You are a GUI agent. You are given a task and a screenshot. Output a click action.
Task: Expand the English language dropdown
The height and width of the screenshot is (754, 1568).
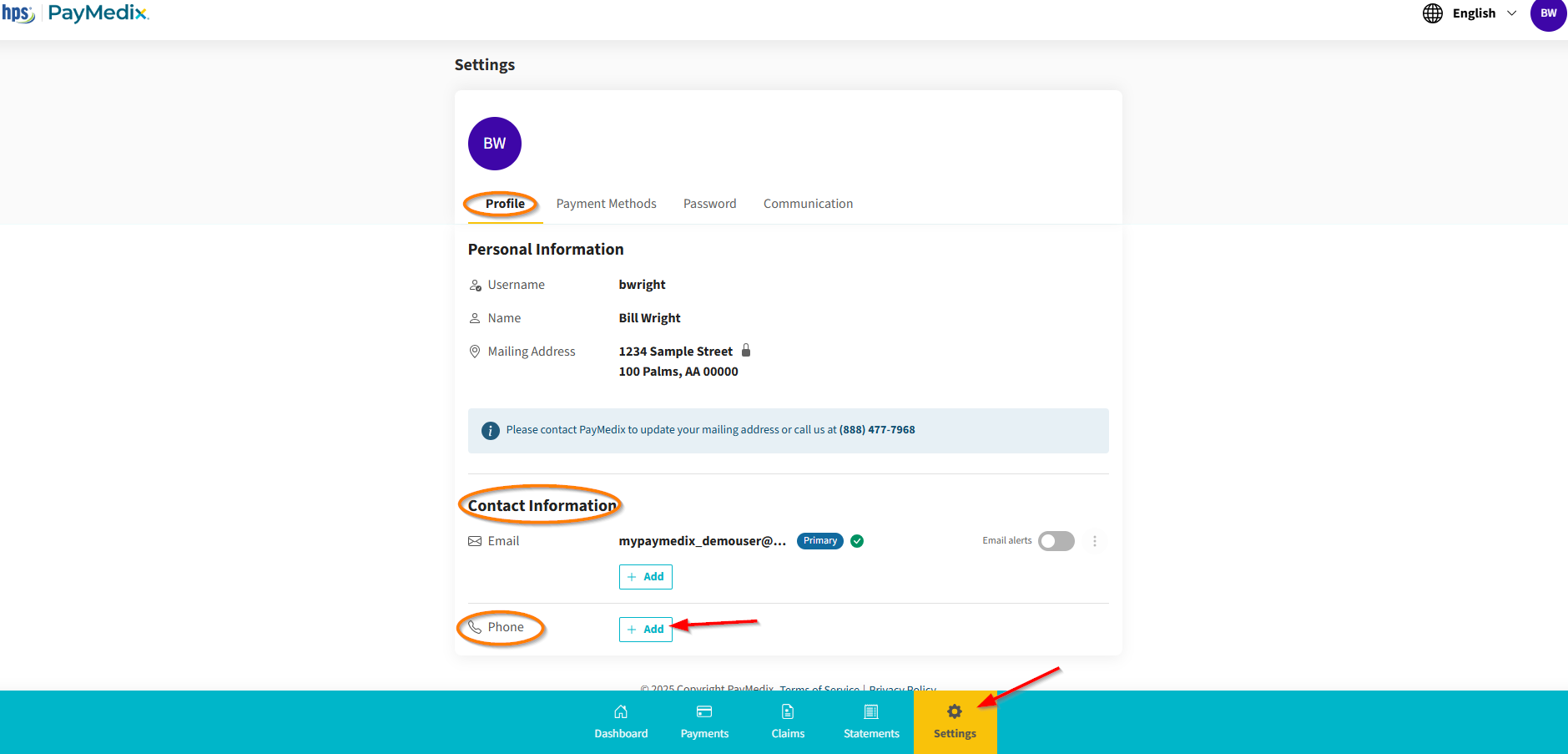tap(1485, 13)
